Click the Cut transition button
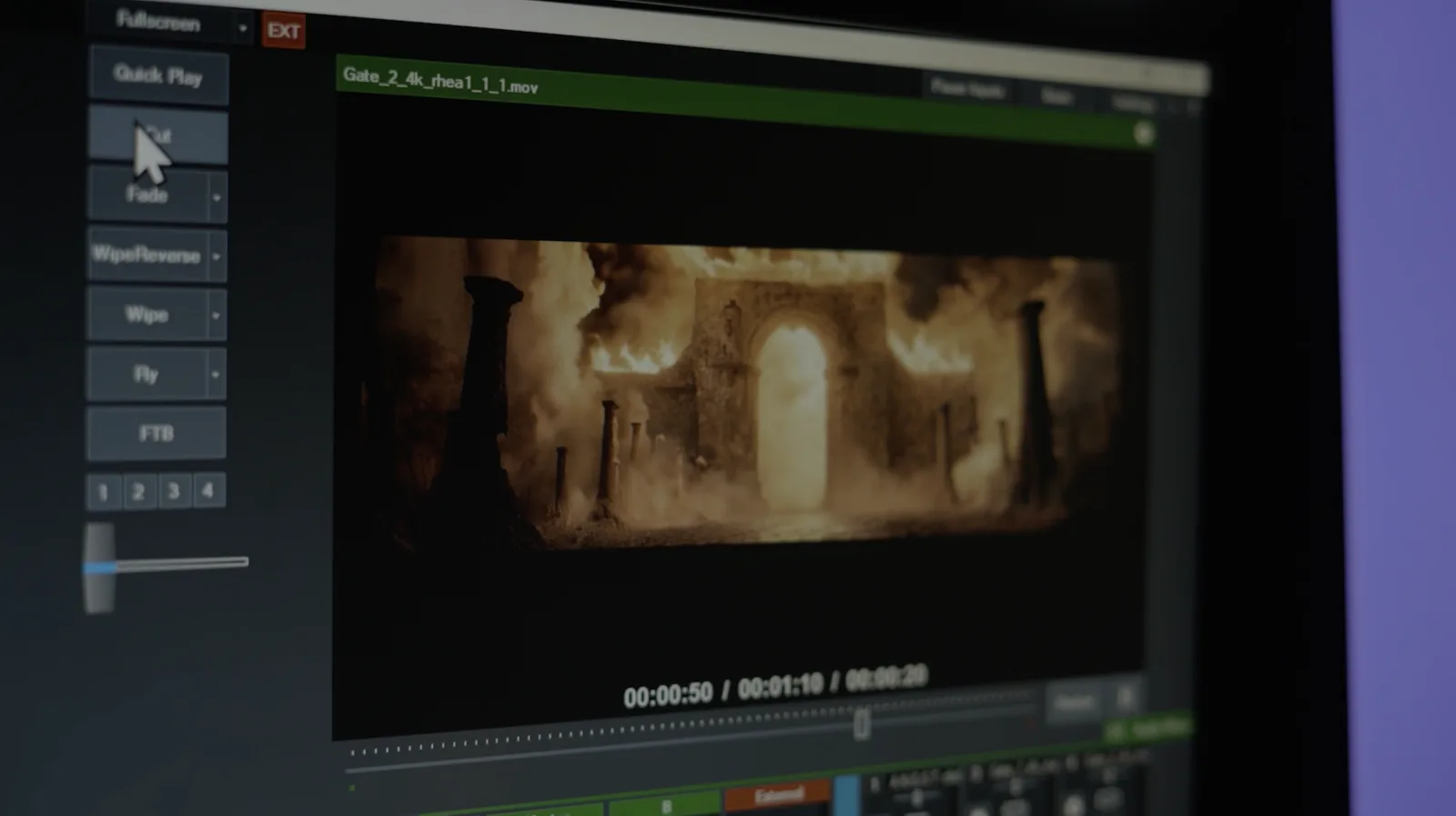 click(x=157, y=136)
